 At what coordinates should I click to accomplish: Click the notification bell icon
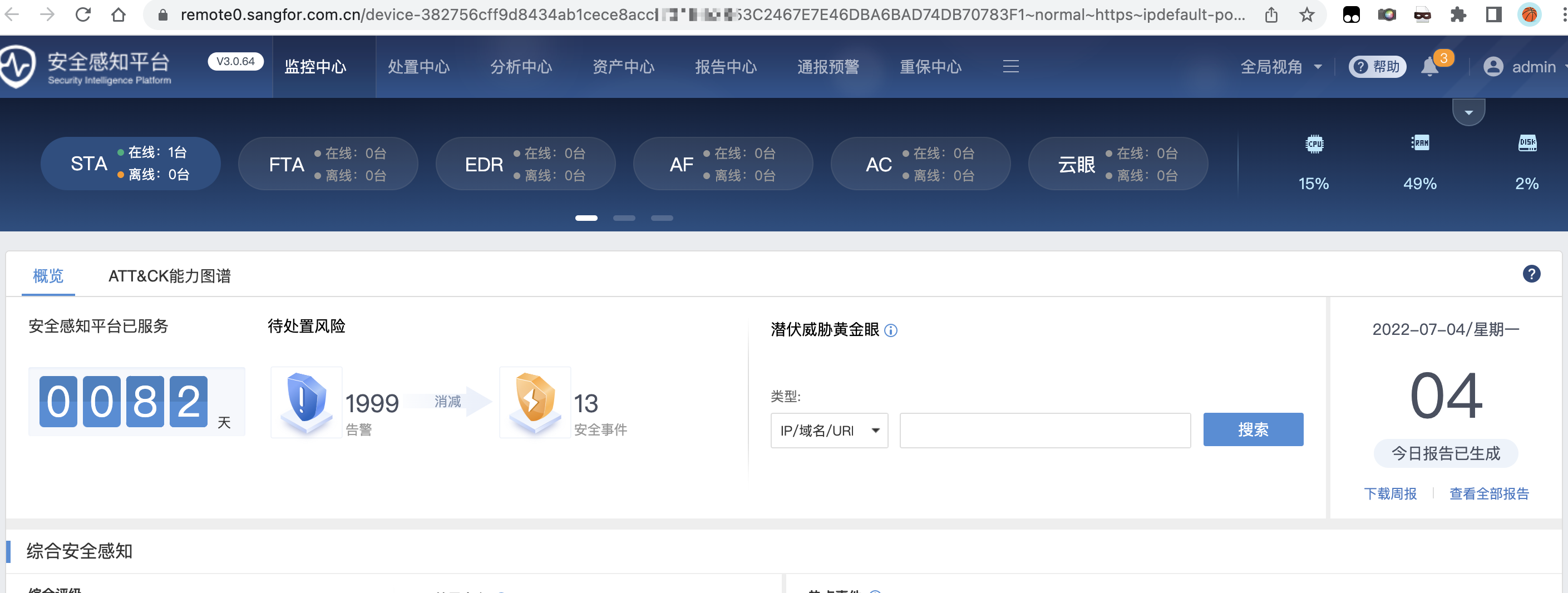[x=1430, y=67]
